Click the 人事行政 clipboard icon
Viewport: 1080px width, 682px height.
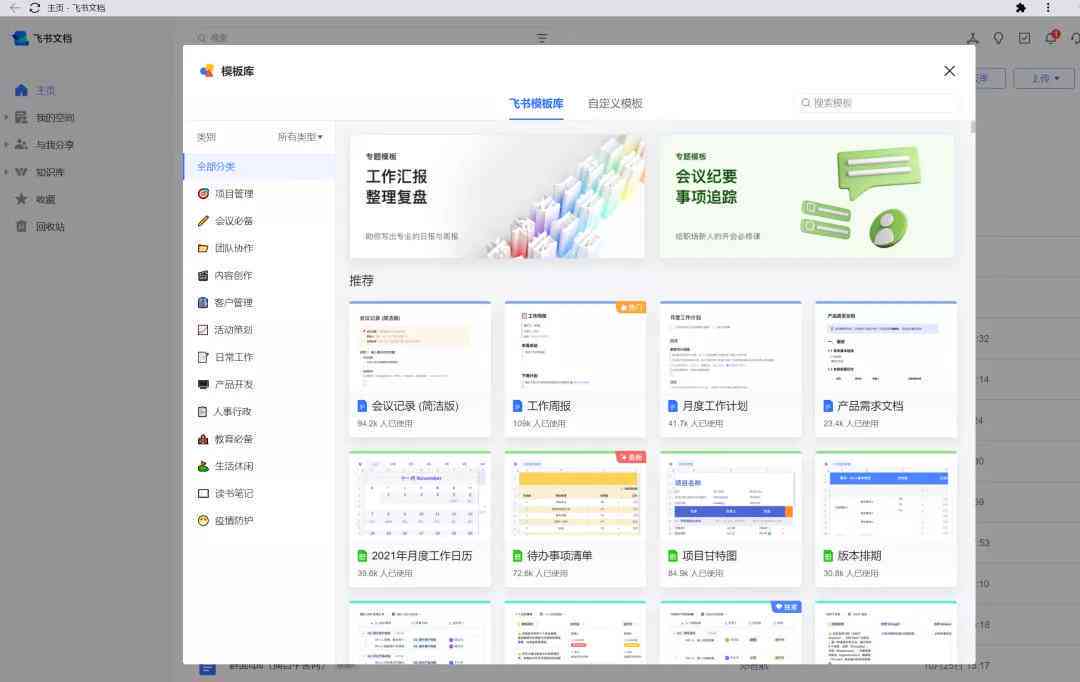click(x=202, y=411)
